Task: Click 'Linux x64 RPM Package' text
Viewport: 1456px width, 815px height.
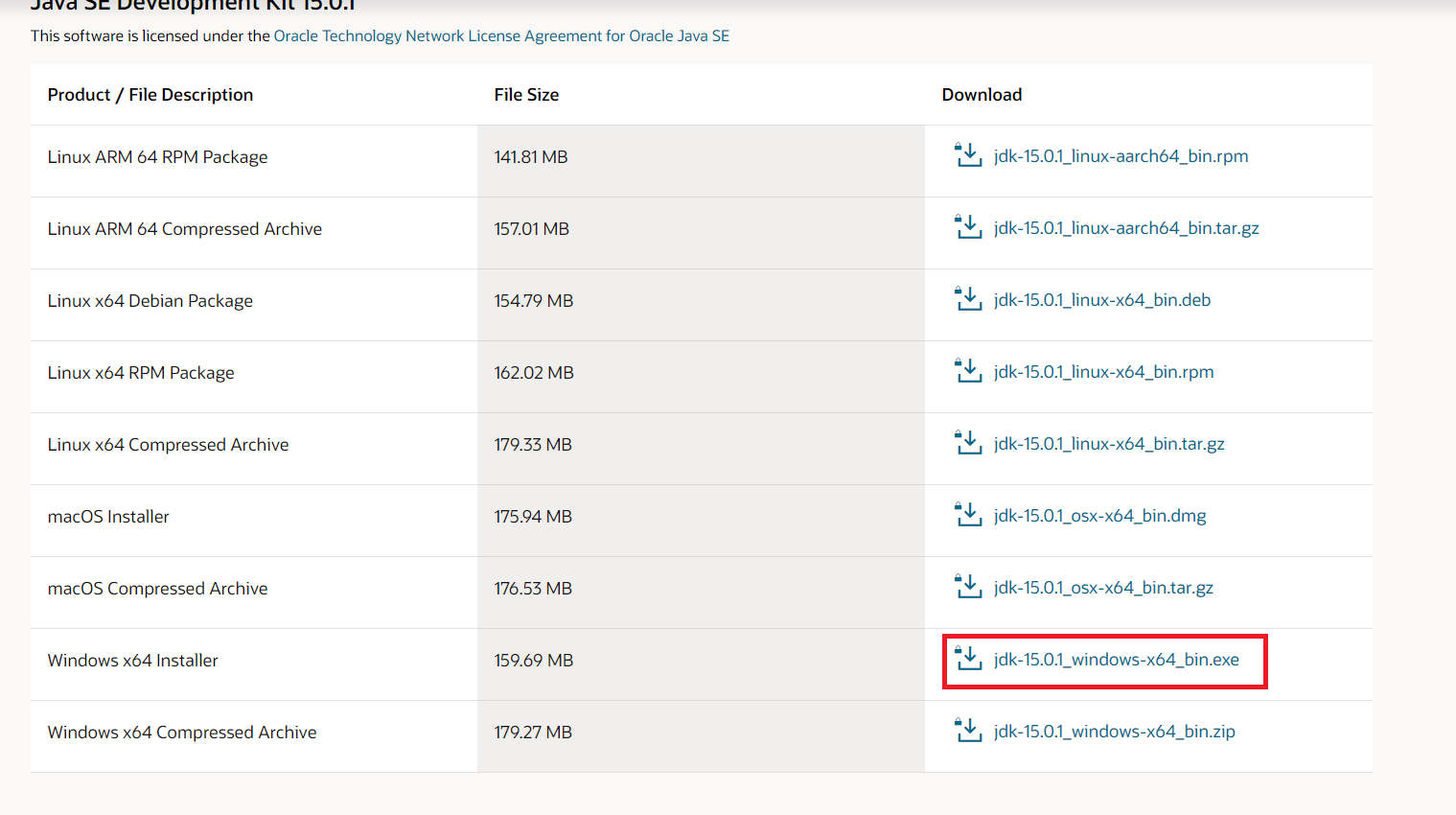Action: click(x=141, y=373)
